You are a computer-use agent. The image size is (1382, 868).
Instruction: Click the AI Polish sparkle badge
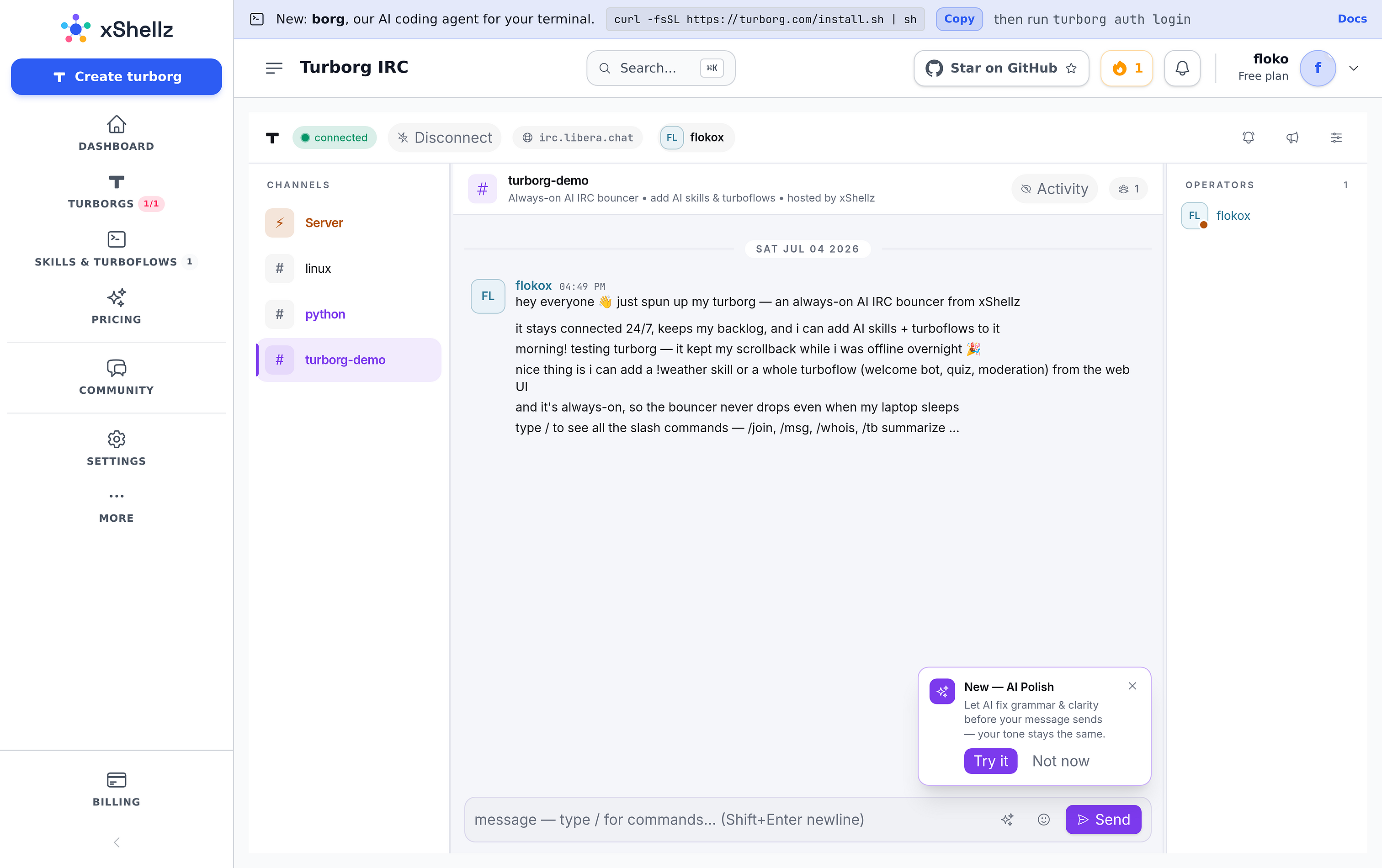coord(942,691)
